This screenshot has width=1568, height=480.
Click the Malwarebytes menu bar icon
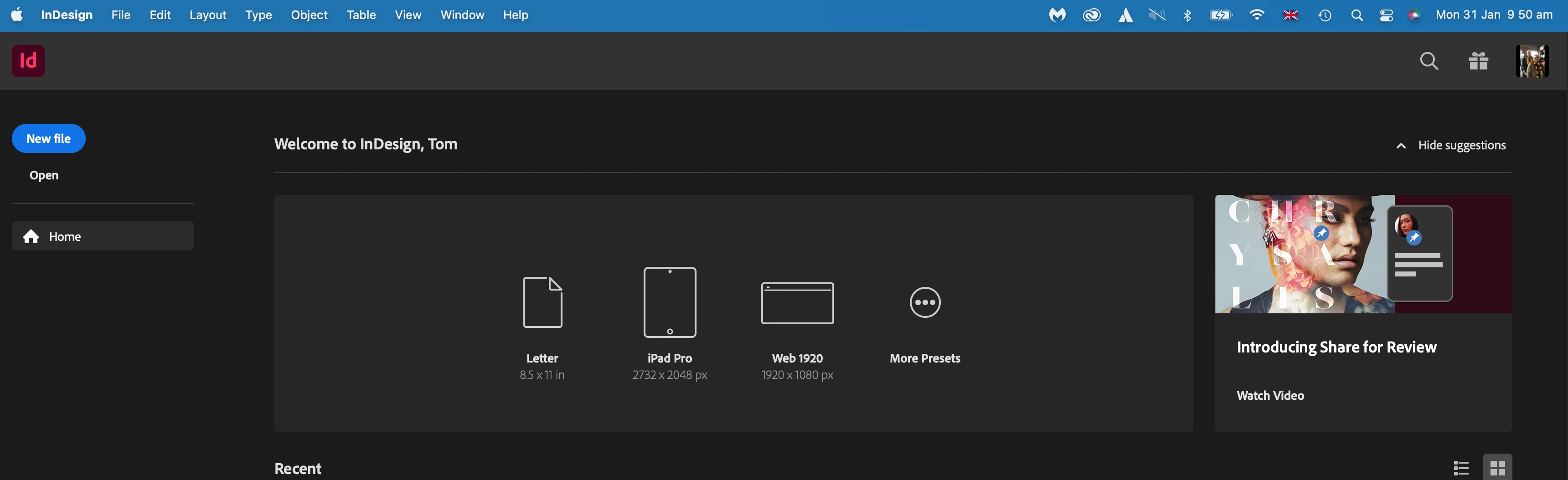pos(1057,15)
